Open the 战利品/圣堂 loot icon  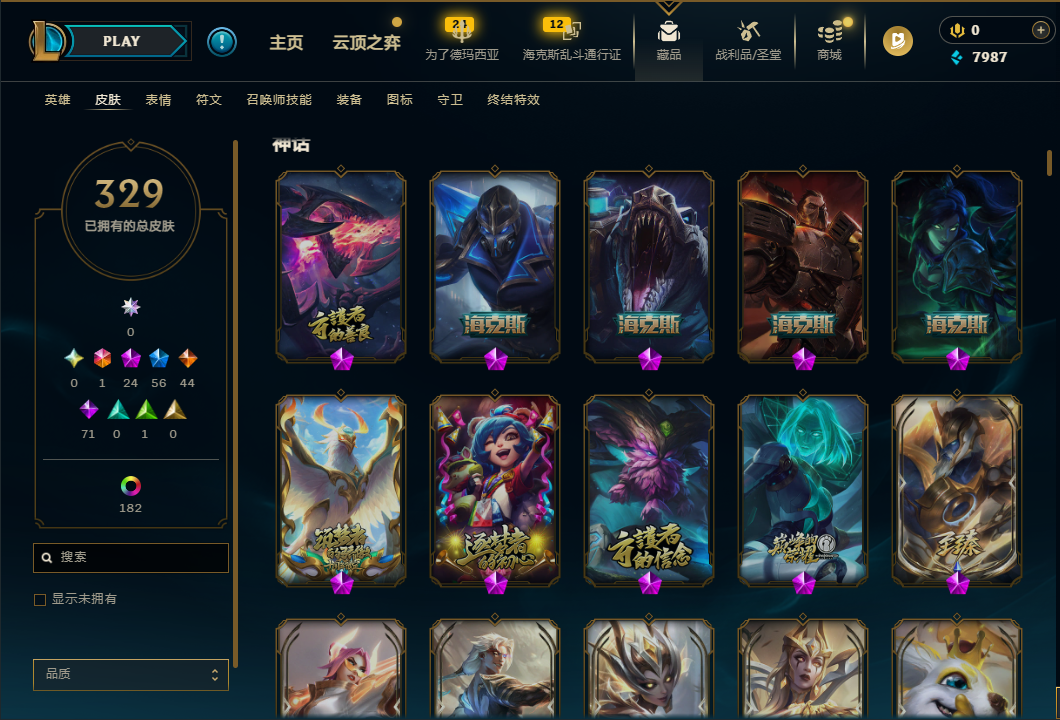click(748, 31)
